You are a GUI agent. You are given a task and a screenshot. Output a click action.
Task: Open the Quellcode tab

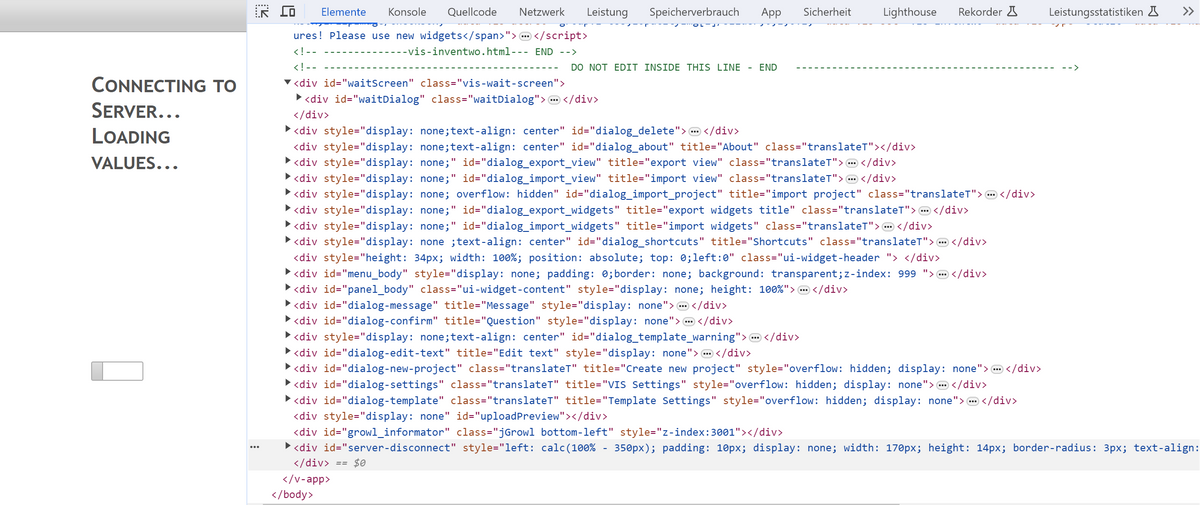tap(472, 12)
